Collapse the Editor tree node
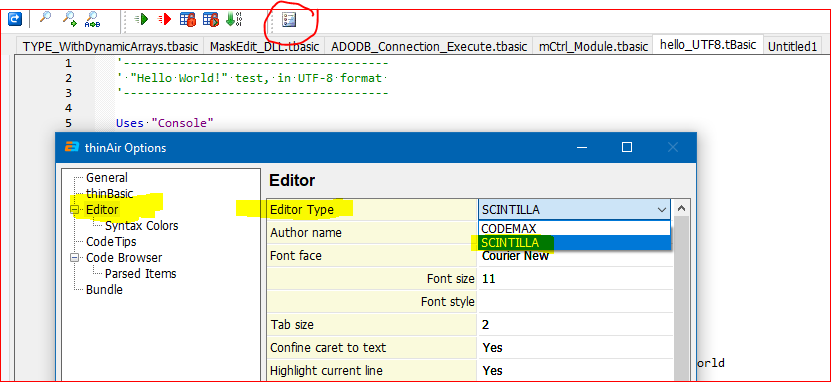The height and width of the screenshot is (382, 831). point(74,210)
